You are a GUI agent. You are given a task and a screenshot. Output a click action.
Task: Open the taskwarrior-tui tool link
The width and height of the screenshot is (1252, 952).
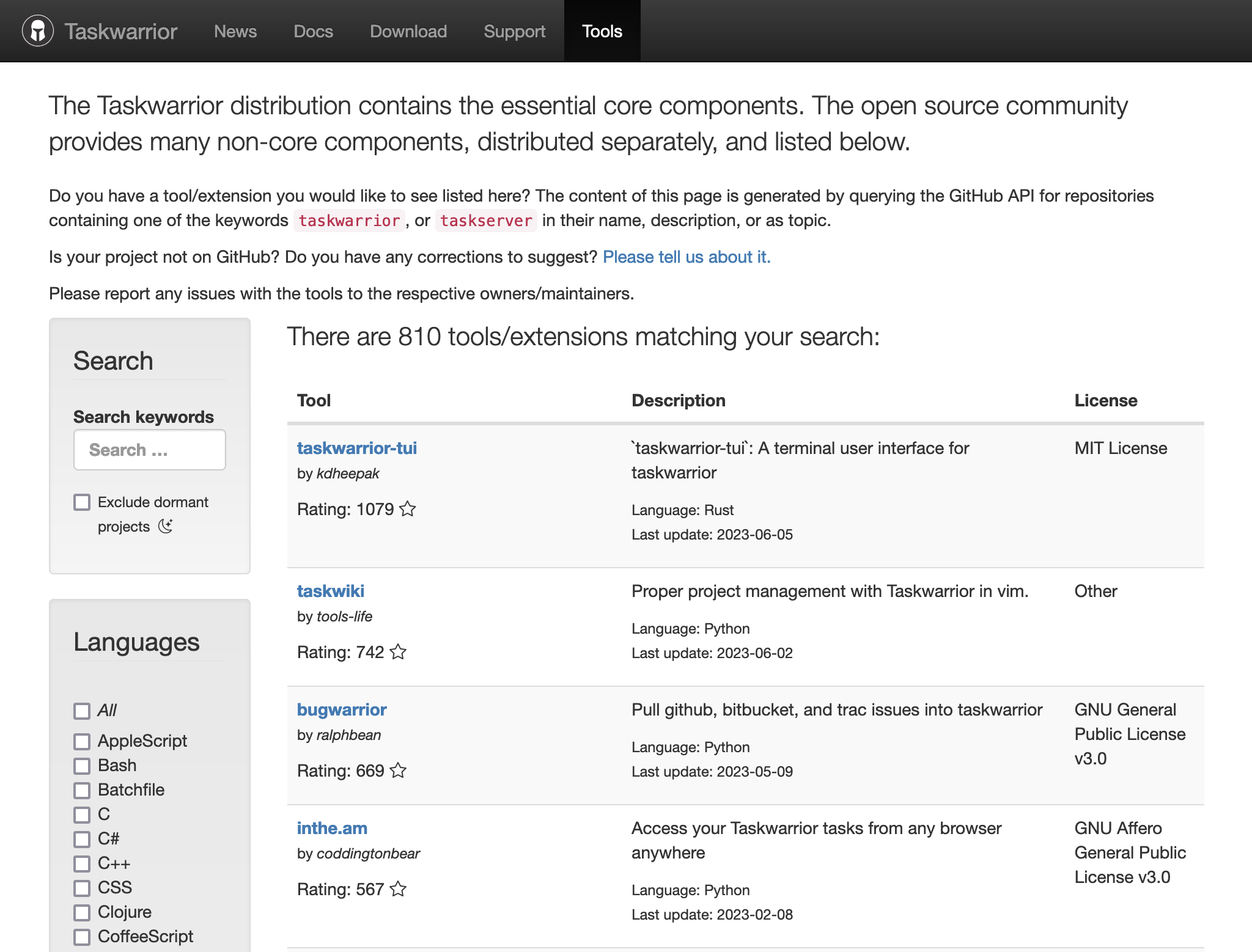[356, 448]
